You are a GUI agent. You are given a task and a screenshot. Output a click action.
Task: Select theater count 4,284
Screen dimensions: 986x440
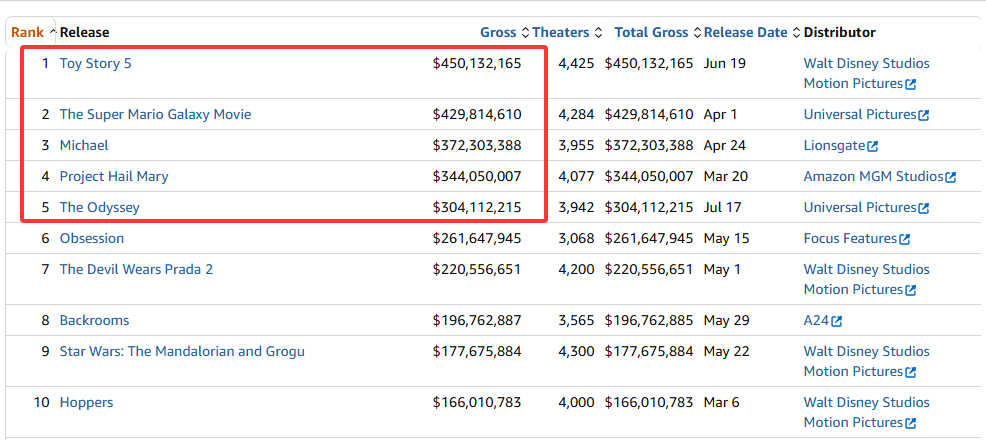pos(576,114)
